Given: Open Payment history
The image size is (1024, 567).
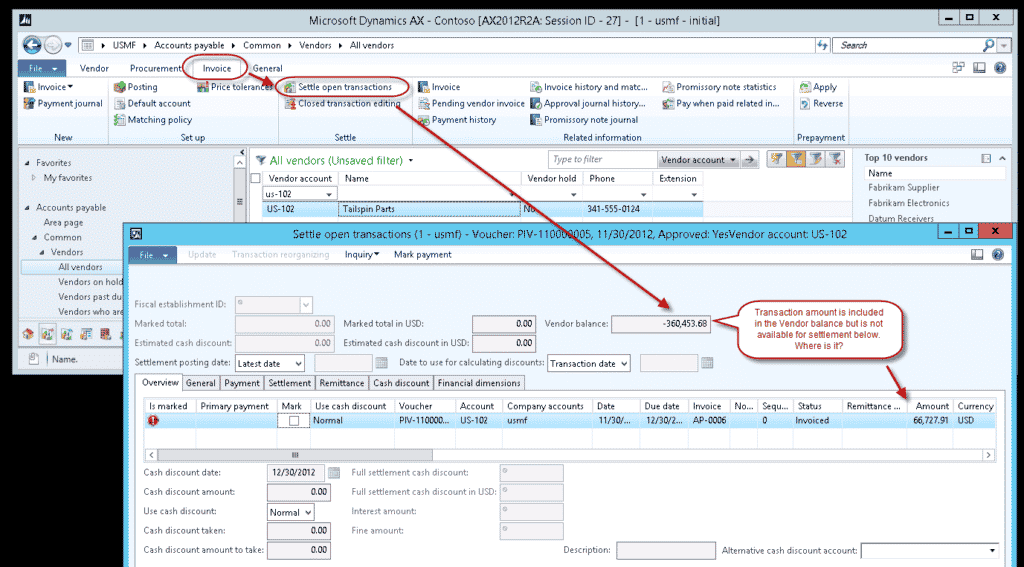Looking at the screenshot, I should pyautogui.click(x=456, y=120).
